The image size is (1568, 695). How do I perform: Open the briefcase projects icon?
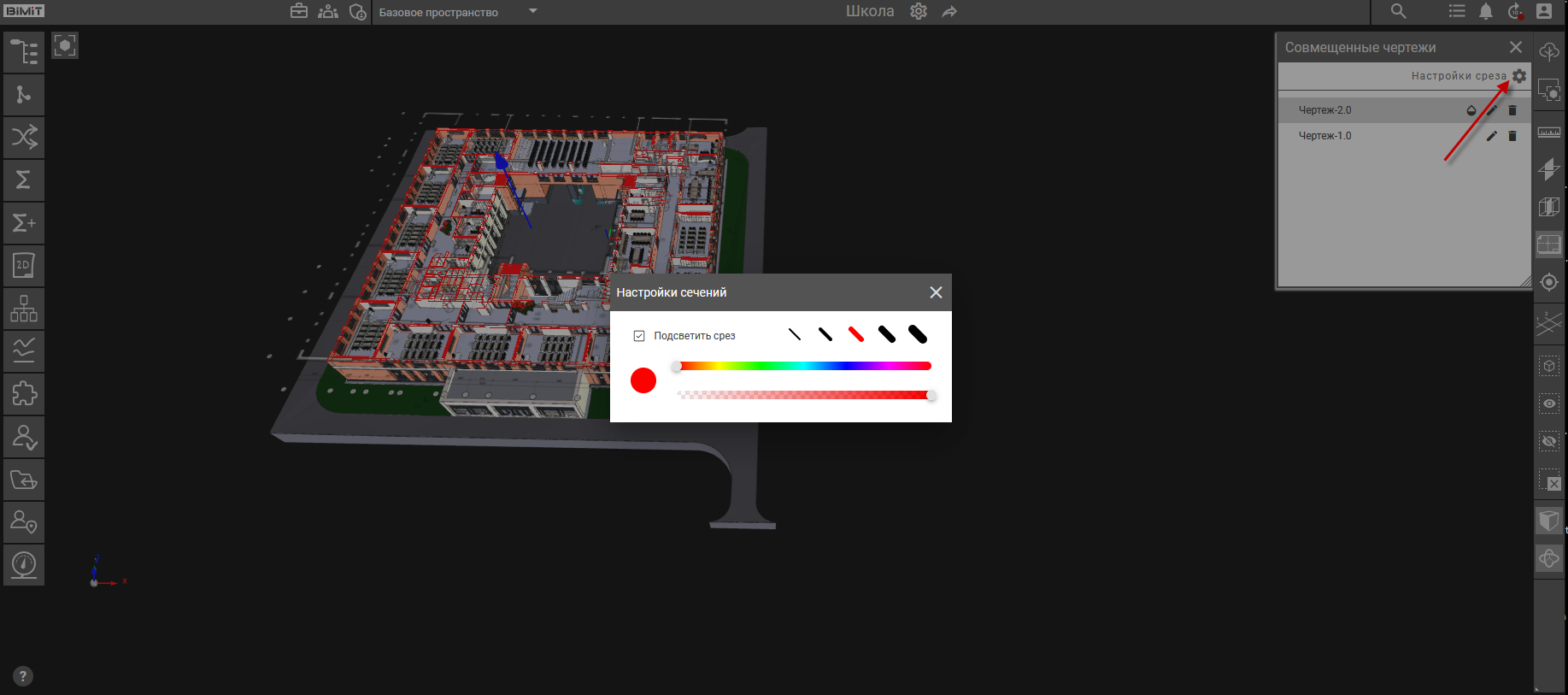coord(299,12)
